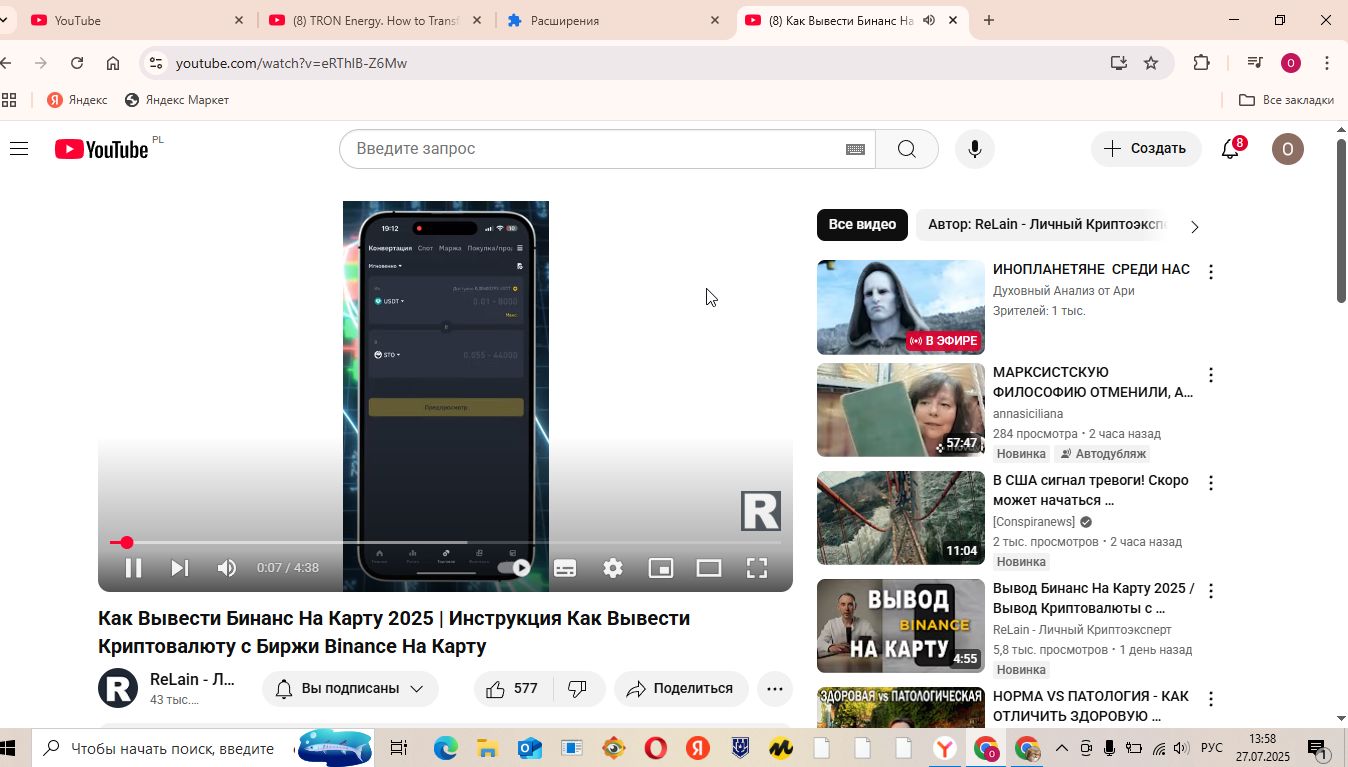Image resolution: width=1348 pixels, height=767 pixels.
Task: Open ReLain channel avatar
Action: coord(118,688)
